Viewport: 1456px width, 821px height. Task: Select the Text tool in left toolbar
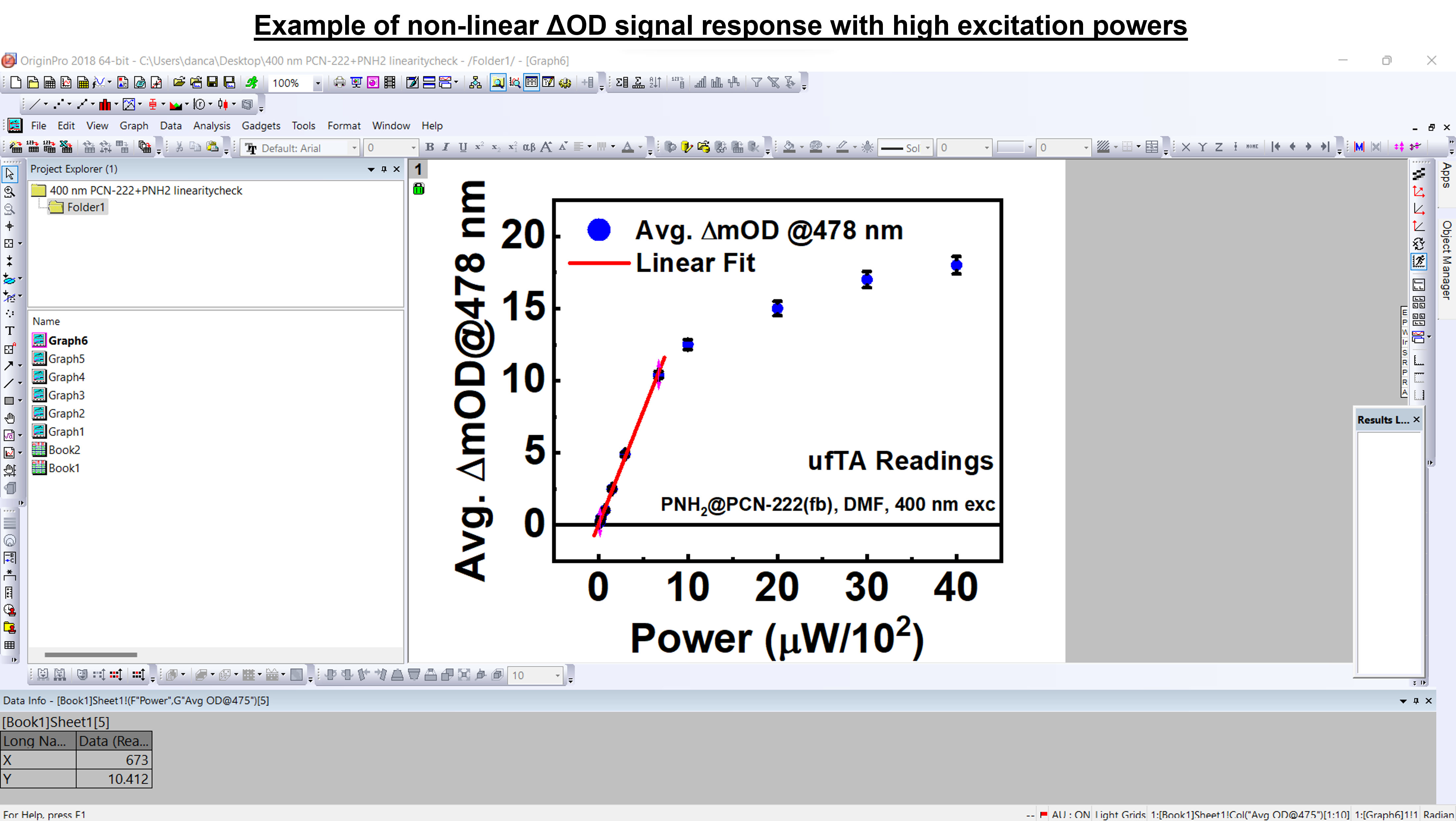click(10, 331)
